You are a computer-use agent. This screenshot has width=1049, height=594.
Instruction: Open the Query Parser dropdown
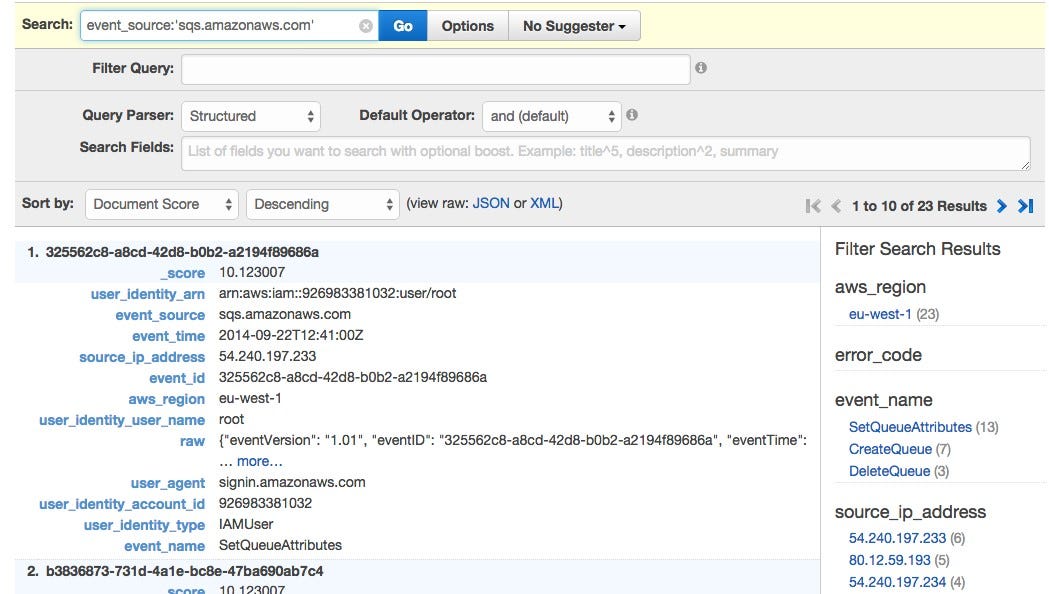[x=252, y=115]
